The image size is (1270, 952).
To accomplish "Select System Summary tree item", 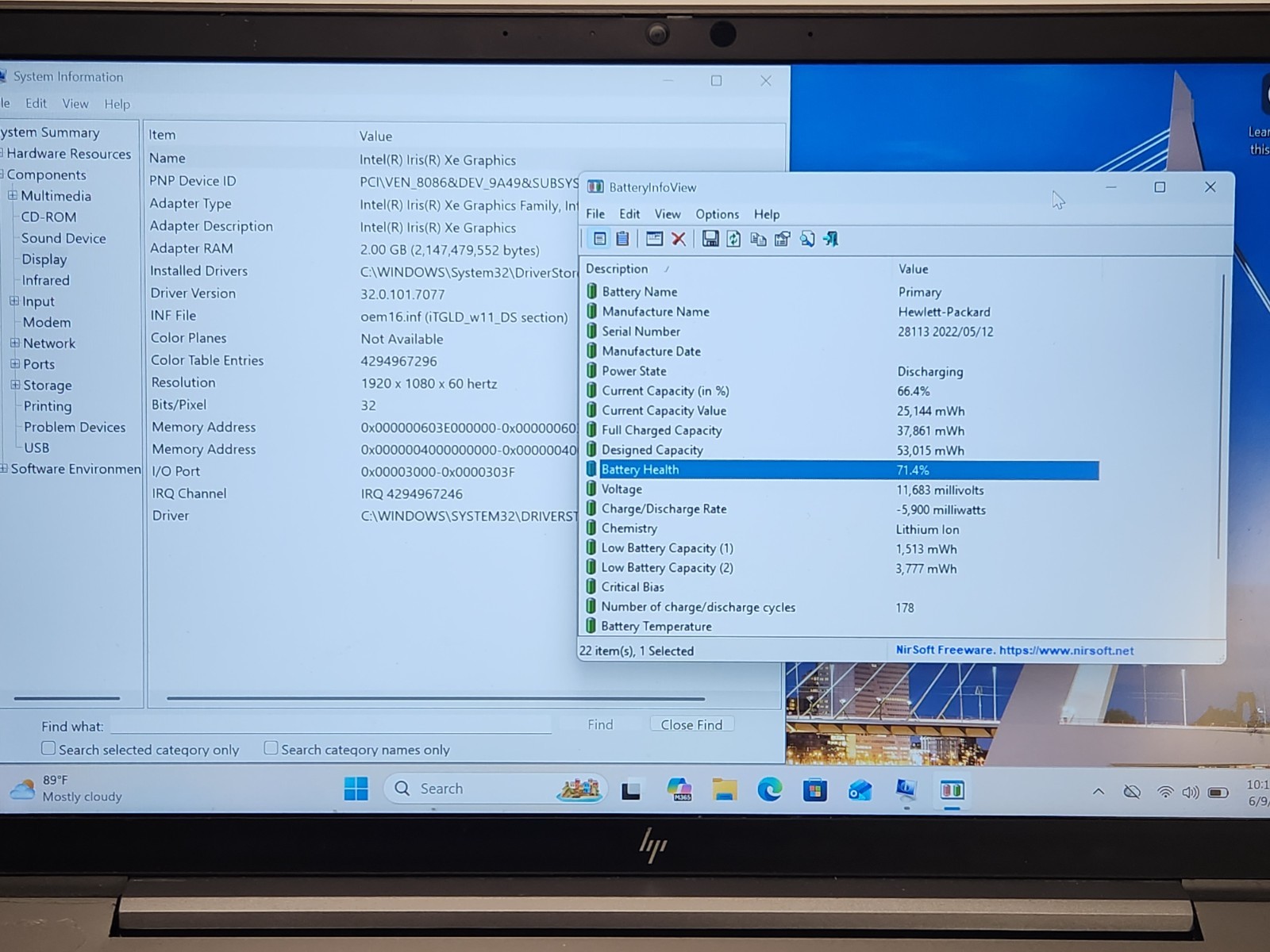I will pos(50,132).
